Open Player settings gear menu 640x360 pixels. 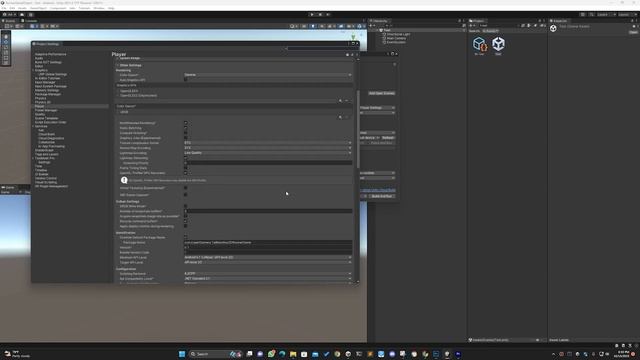tap(356, 54)
